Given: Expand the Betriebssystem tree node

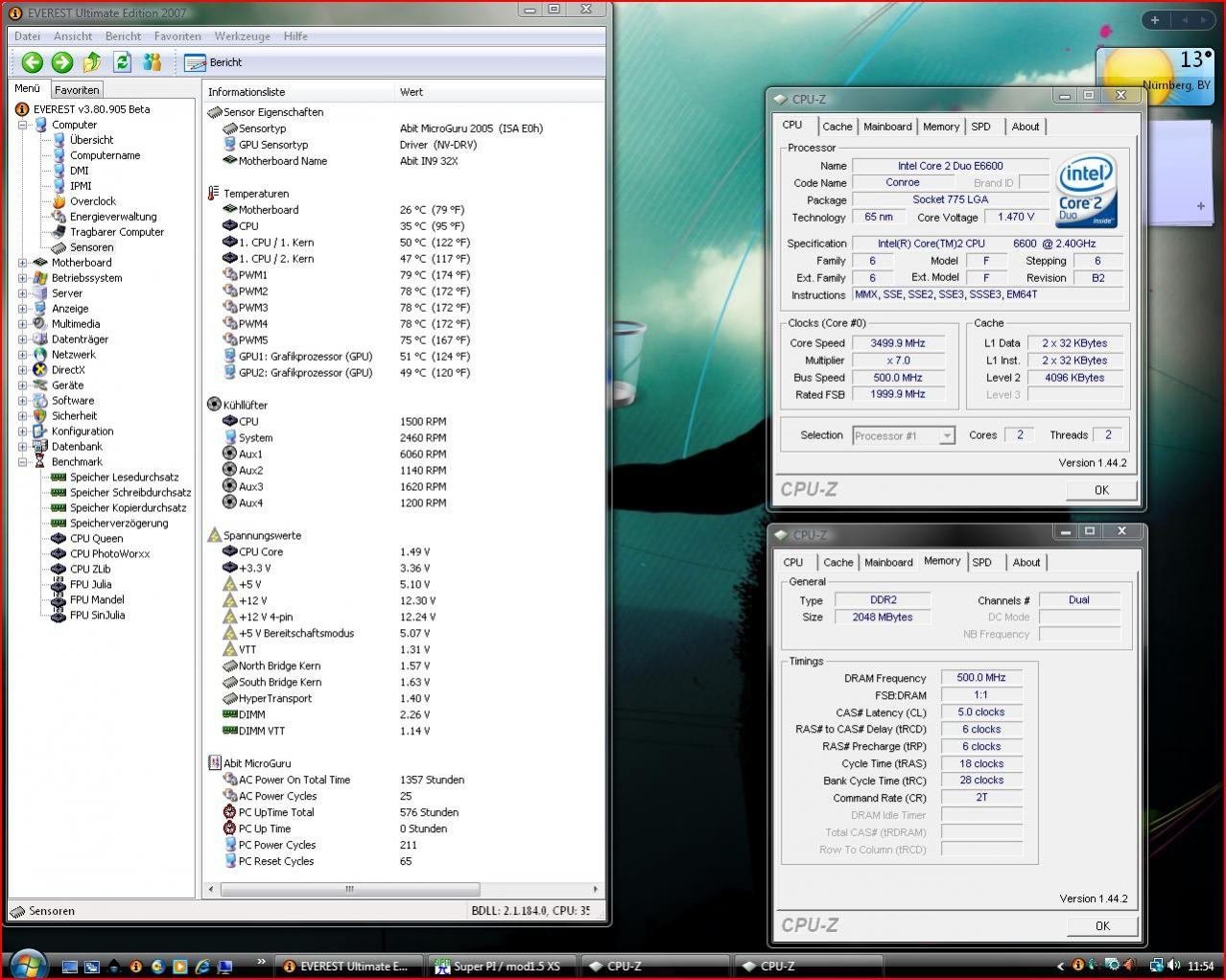Looking at the screenshot, I should (x=22, y=278).
